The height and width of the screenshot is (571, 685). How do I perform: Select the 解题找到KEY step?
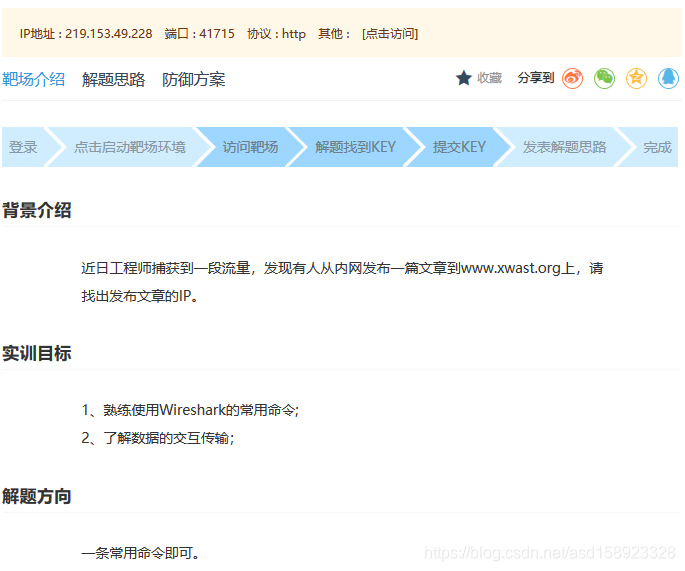pos(355,147)
